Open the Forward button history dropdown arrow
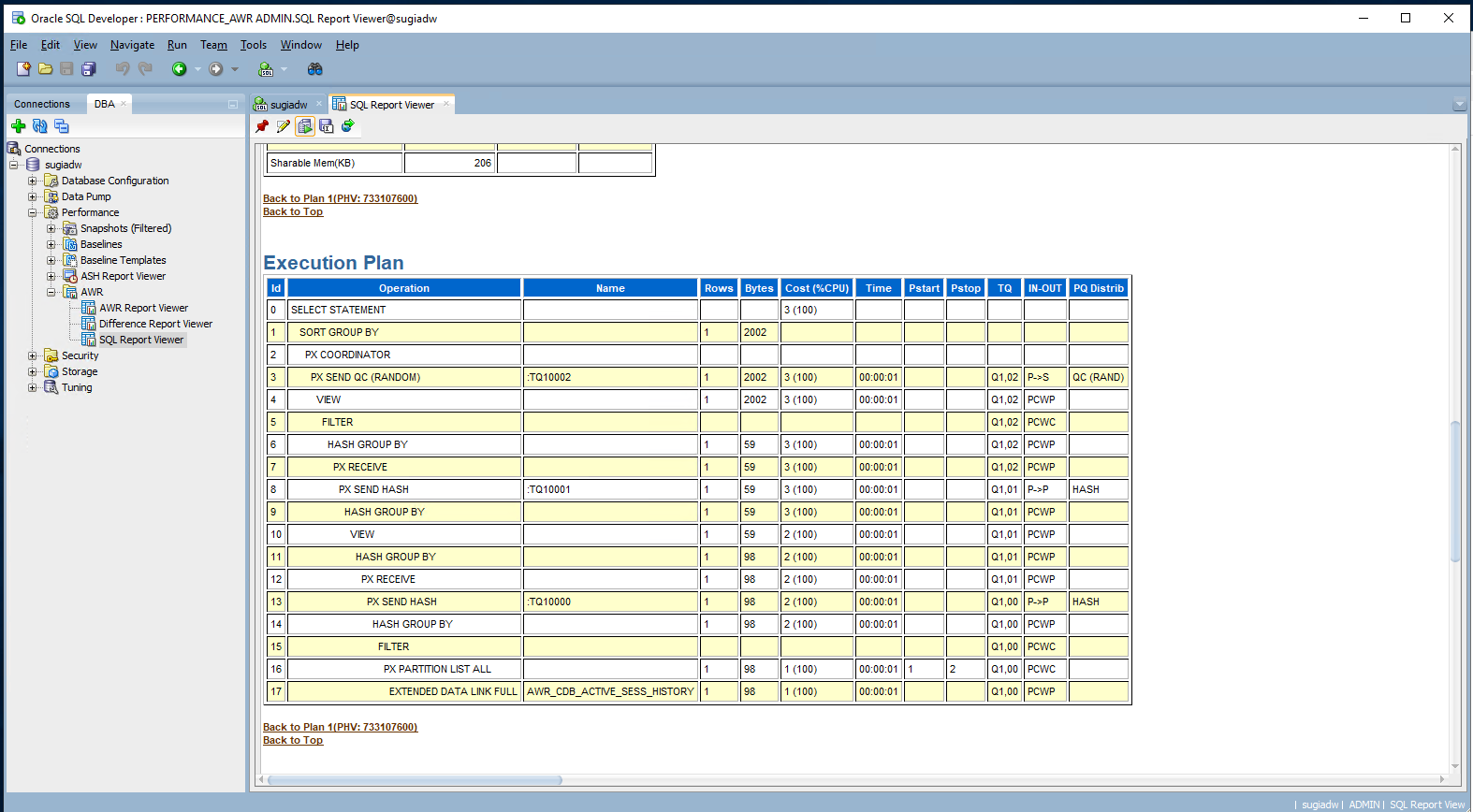The image size is (1473, 812). tap(235, 69)
